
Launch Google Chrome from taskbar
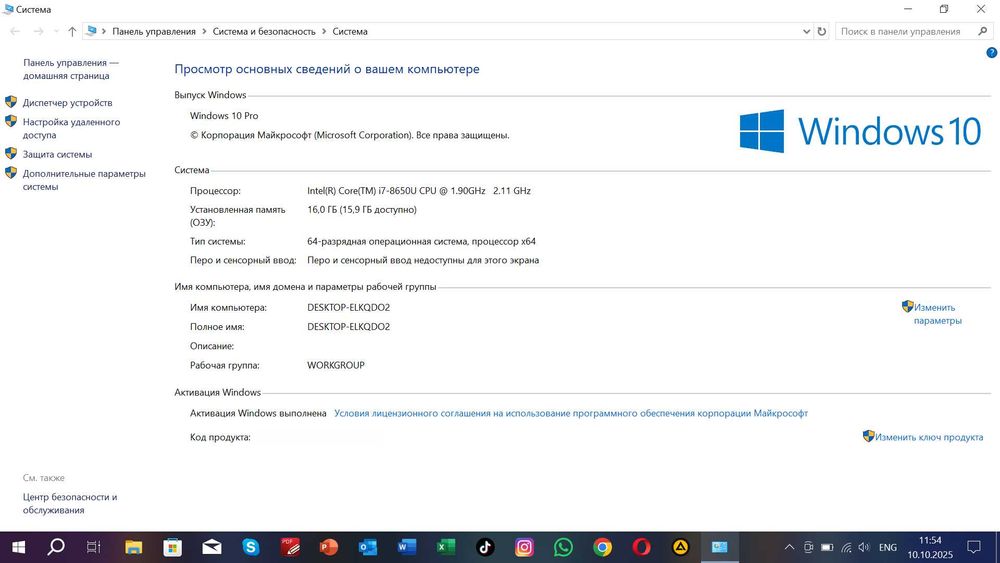pos(603,547)
